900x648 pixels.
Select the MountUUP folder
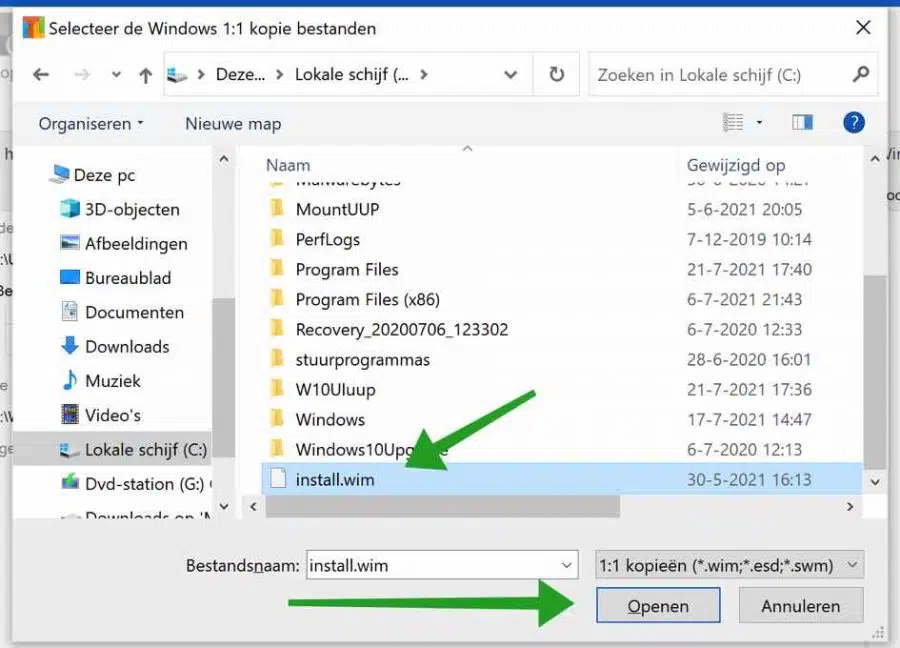coord(337,209)
